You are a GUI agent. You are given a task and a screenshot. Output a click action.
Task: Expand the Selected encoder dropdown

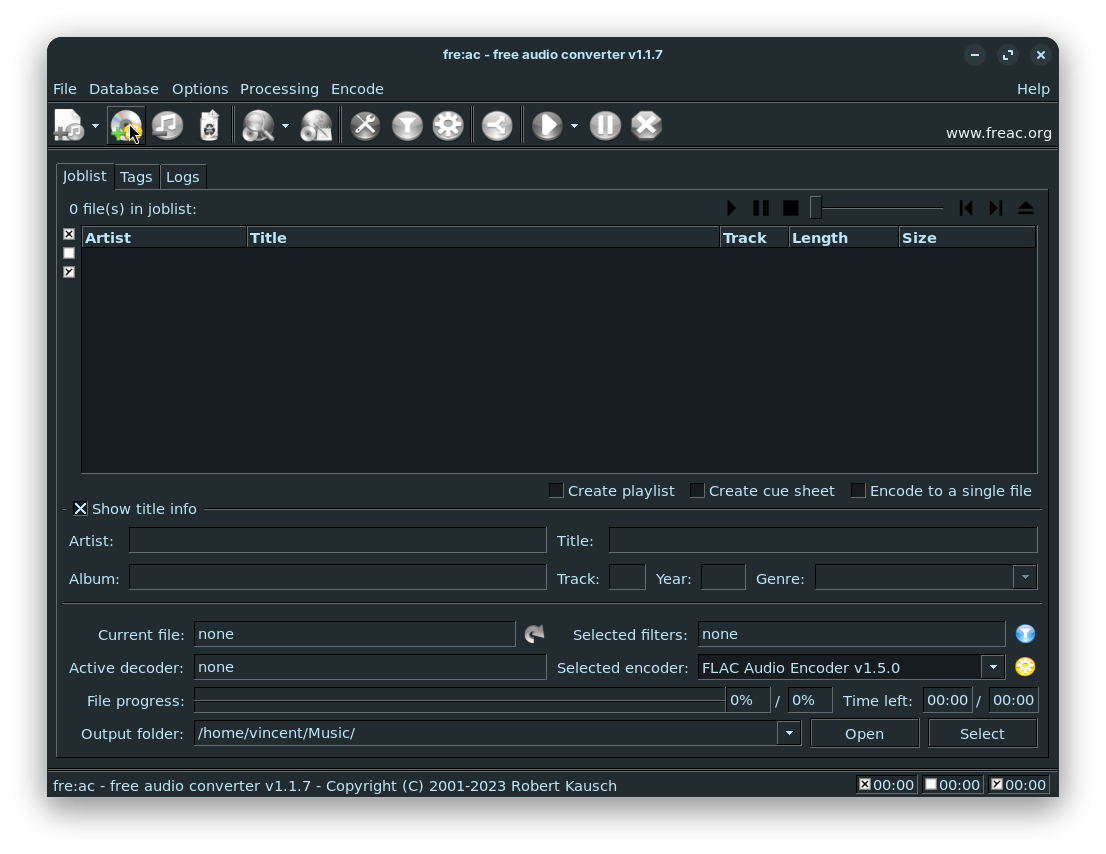[992, 667]
